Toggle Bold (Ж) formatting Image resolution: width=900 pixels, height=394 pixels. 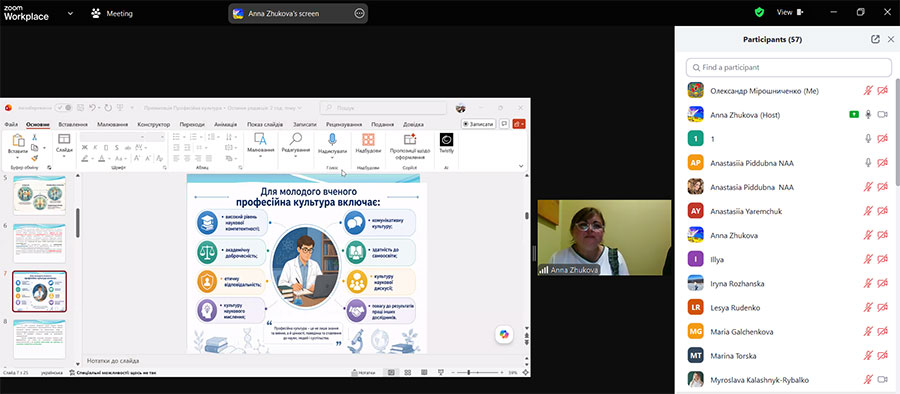pos(84,148)
